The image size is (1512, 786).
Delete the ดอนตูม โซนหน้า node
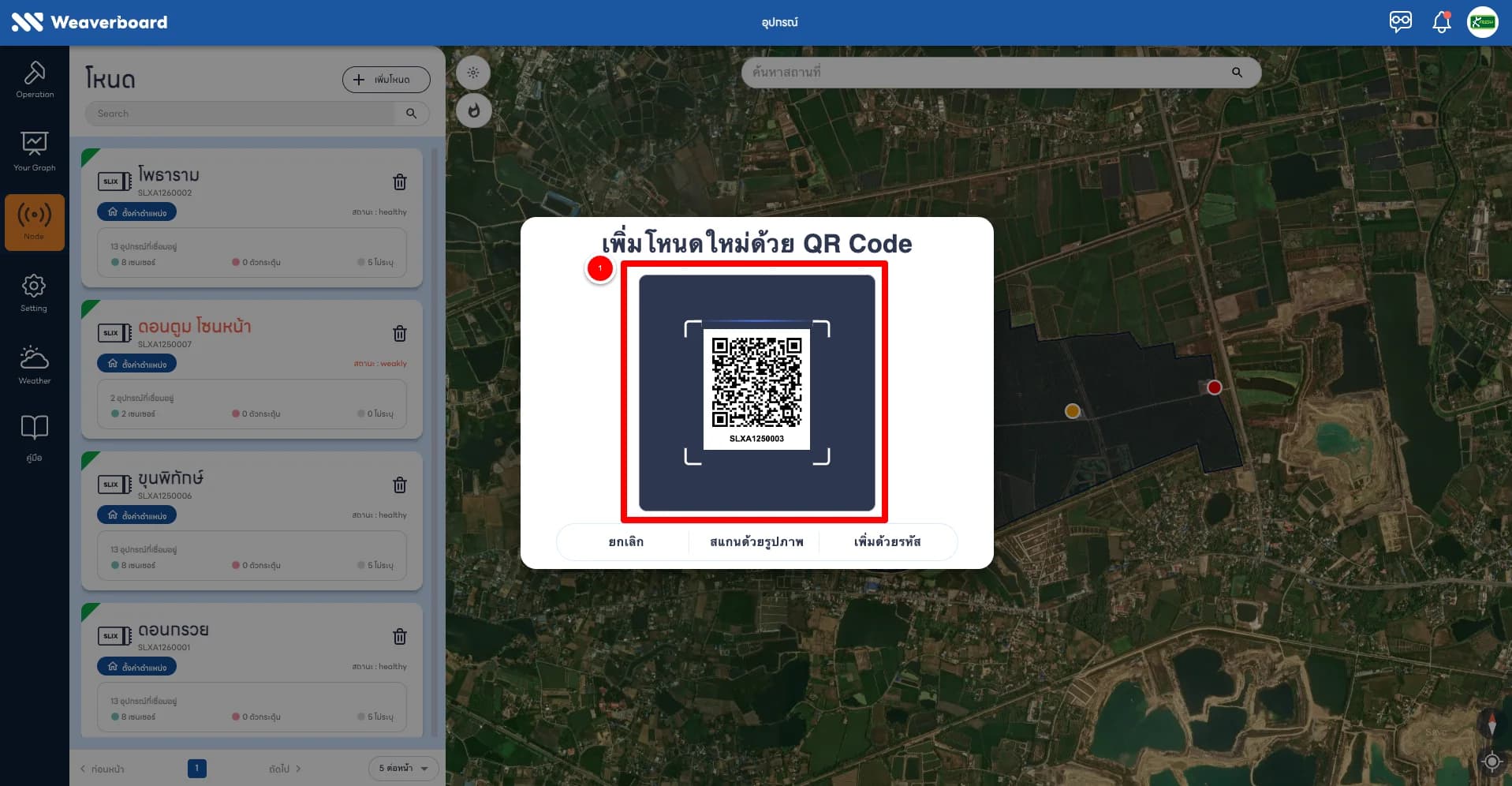pos(400,334)
